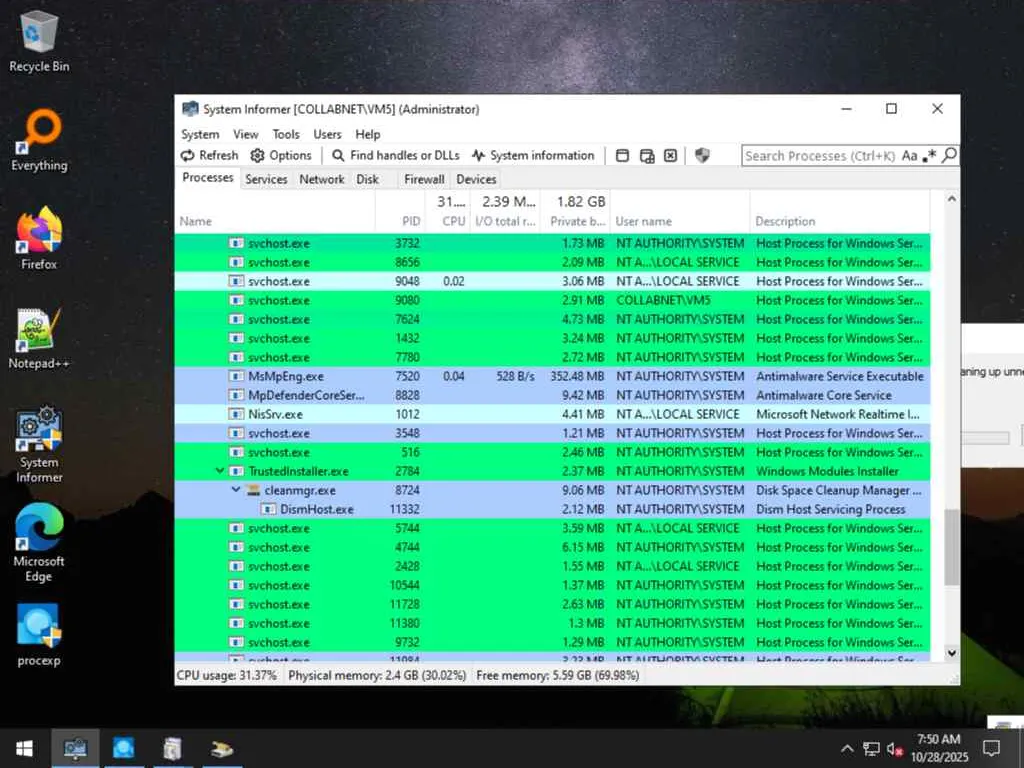Screen dimensions: 1024x768
Task: Open the Windows Start menu
Action: pyautogui.click(x=25, y=748)
